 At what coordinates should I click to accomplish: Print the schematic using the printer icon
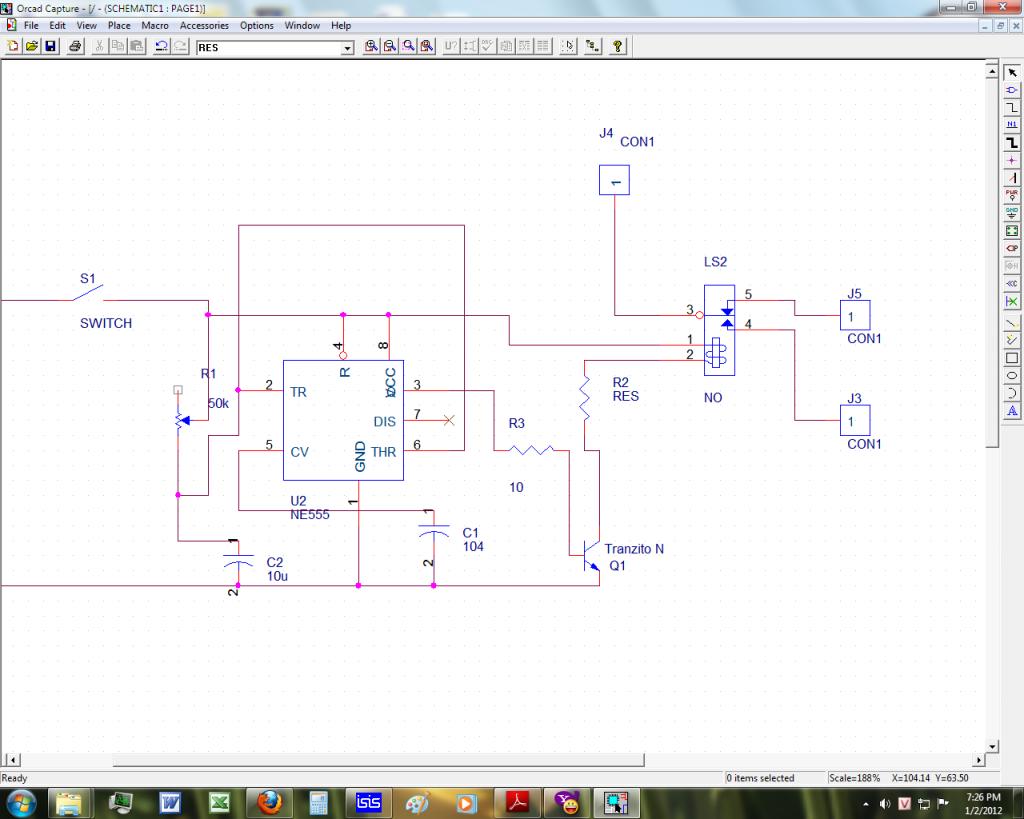[x=75, y=47]
